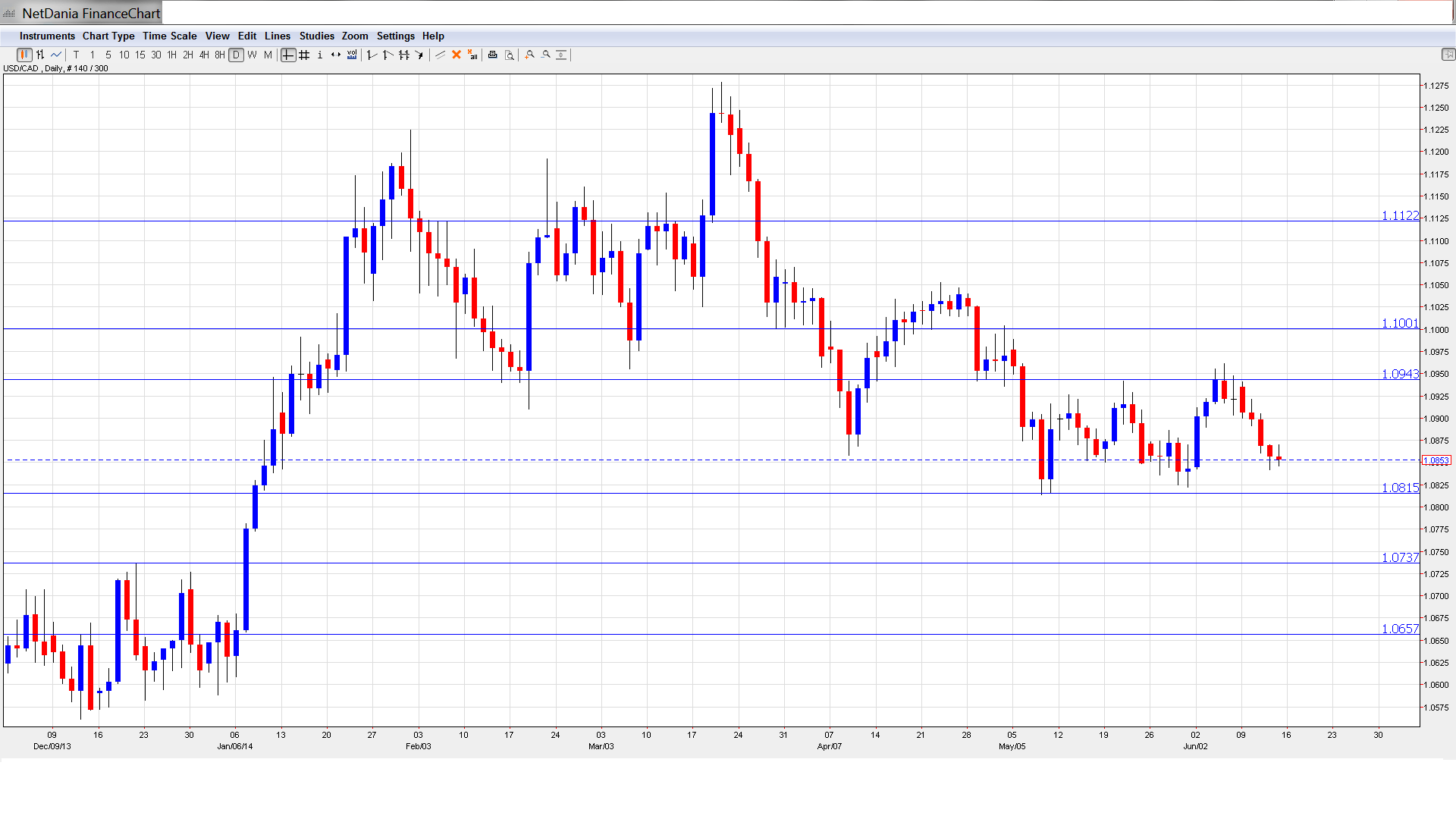Click the print chart icon
The image size is (1456, 819).
(x=493, y=55)
